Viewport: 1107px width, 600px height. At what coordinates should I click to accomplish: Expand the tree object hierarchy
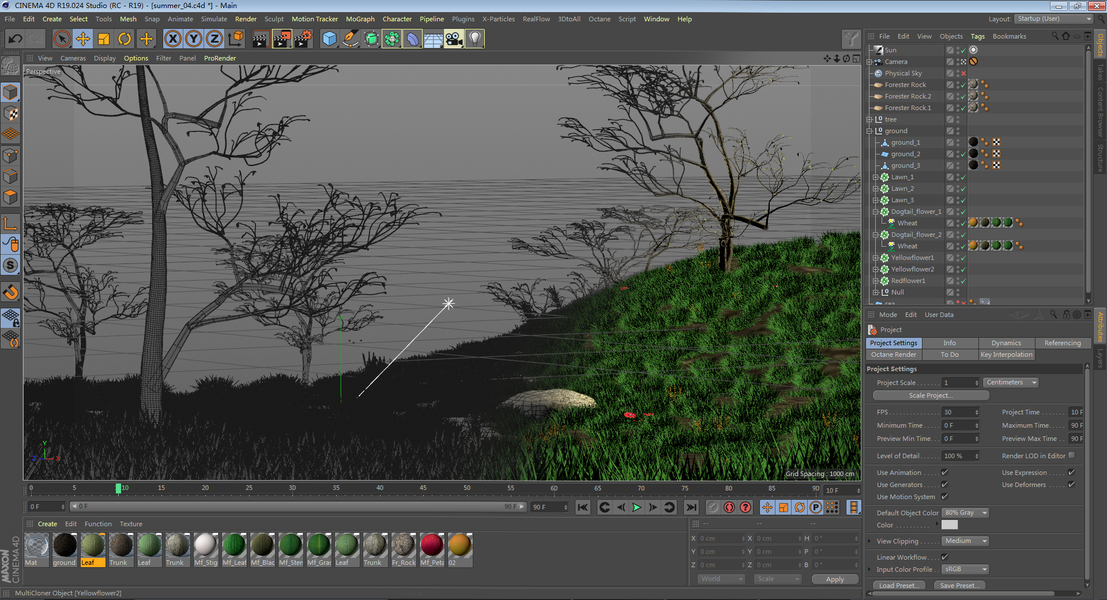[x=870, y=119]
